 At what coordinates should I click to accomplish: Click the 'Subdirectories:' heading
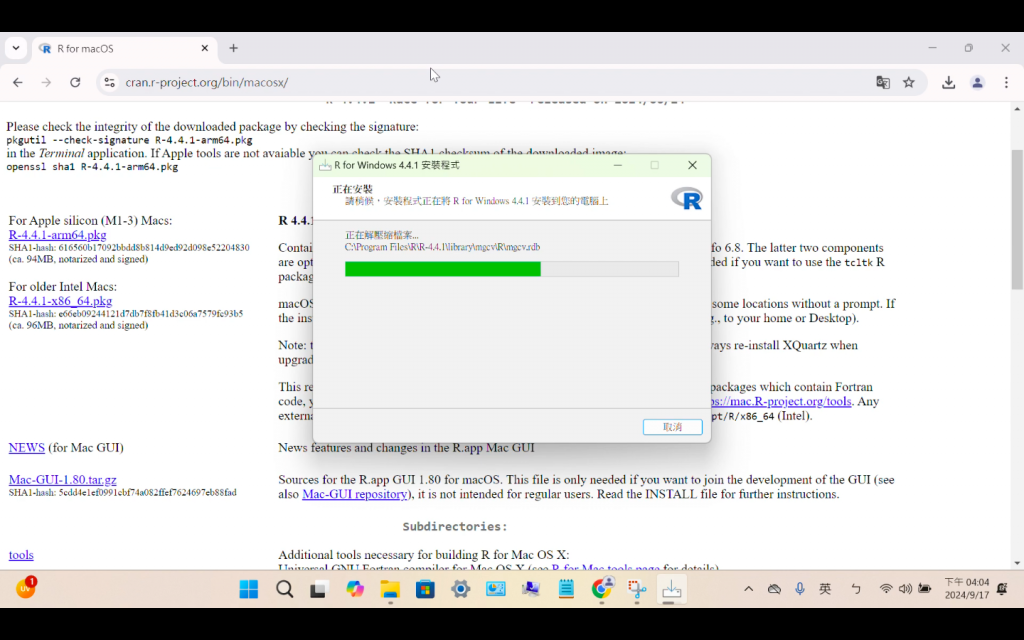[x=455, y=526]
